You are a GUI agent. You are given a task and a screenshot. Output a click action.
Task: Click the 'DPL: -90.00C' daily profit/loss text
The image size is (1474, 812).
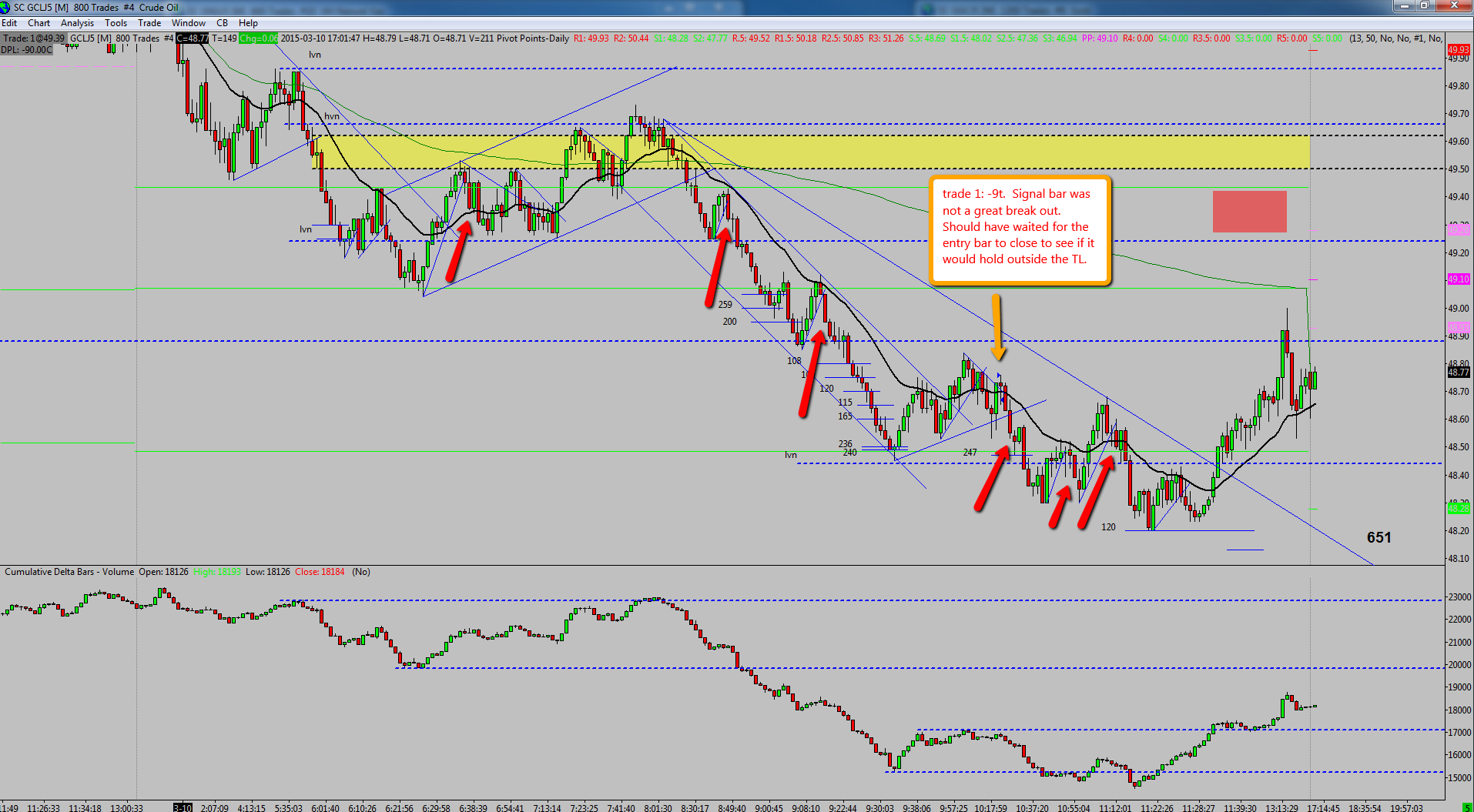click(x=27, y=50)
